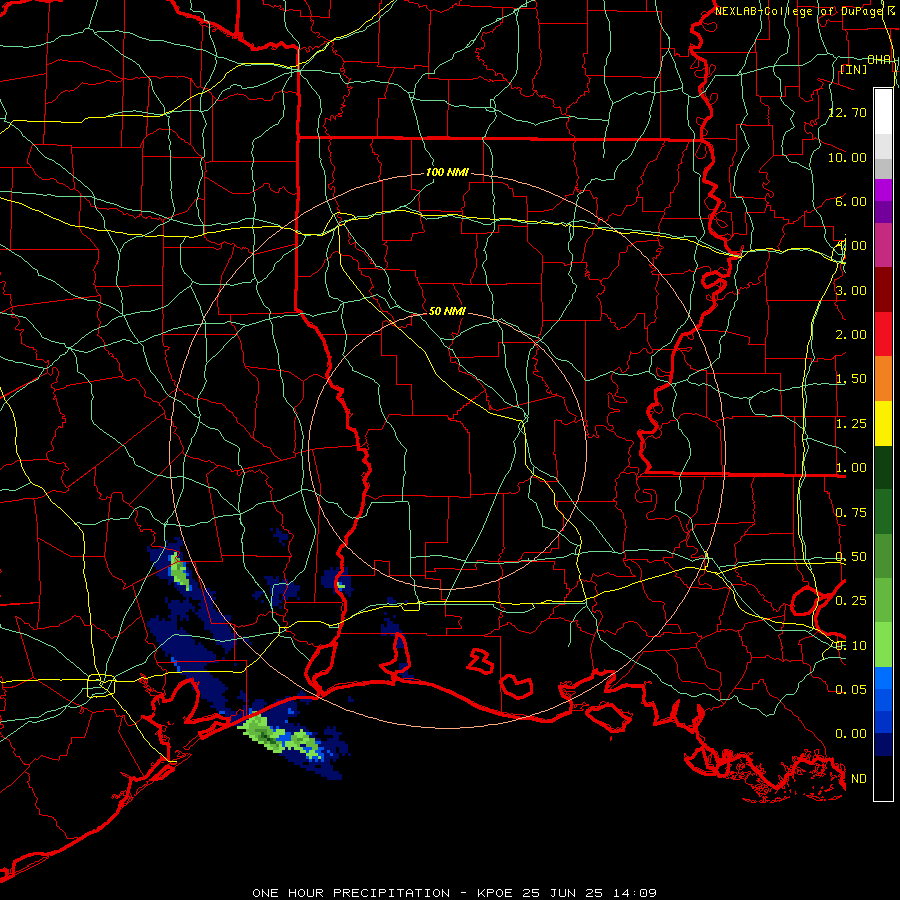
Task: Pick the orange legend swatch near 1.50
Action: tap(883, 378)
